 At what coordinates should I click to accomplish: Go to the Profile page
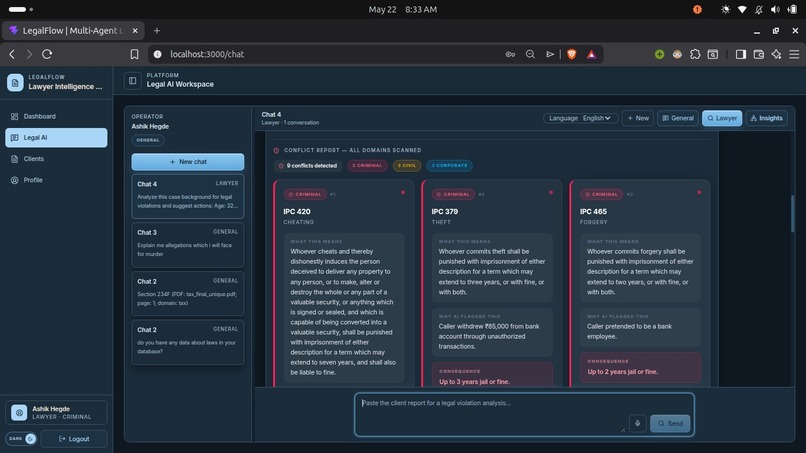[56, 180]
